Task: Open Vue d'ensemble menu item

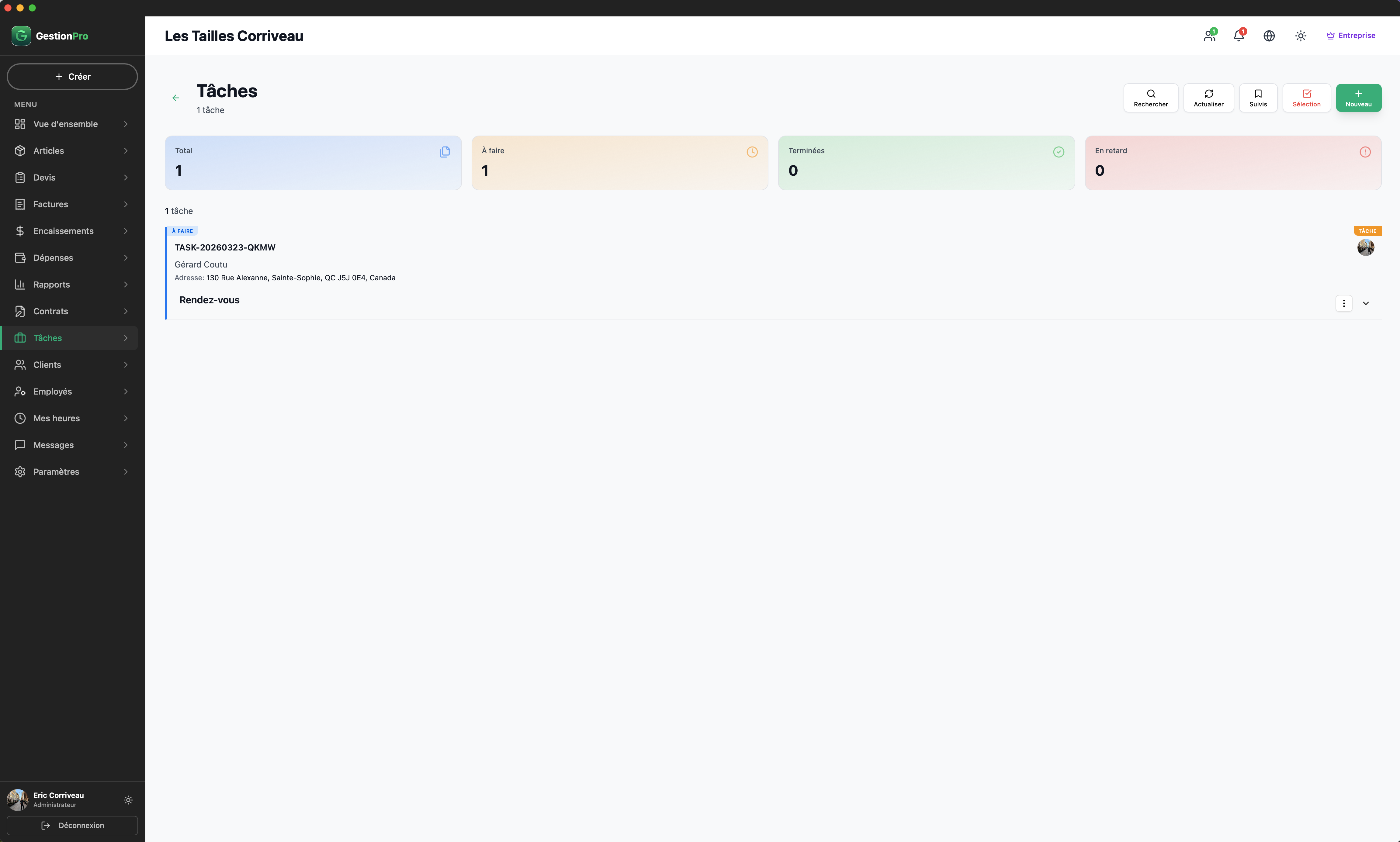Action: (x=72, y=124)
